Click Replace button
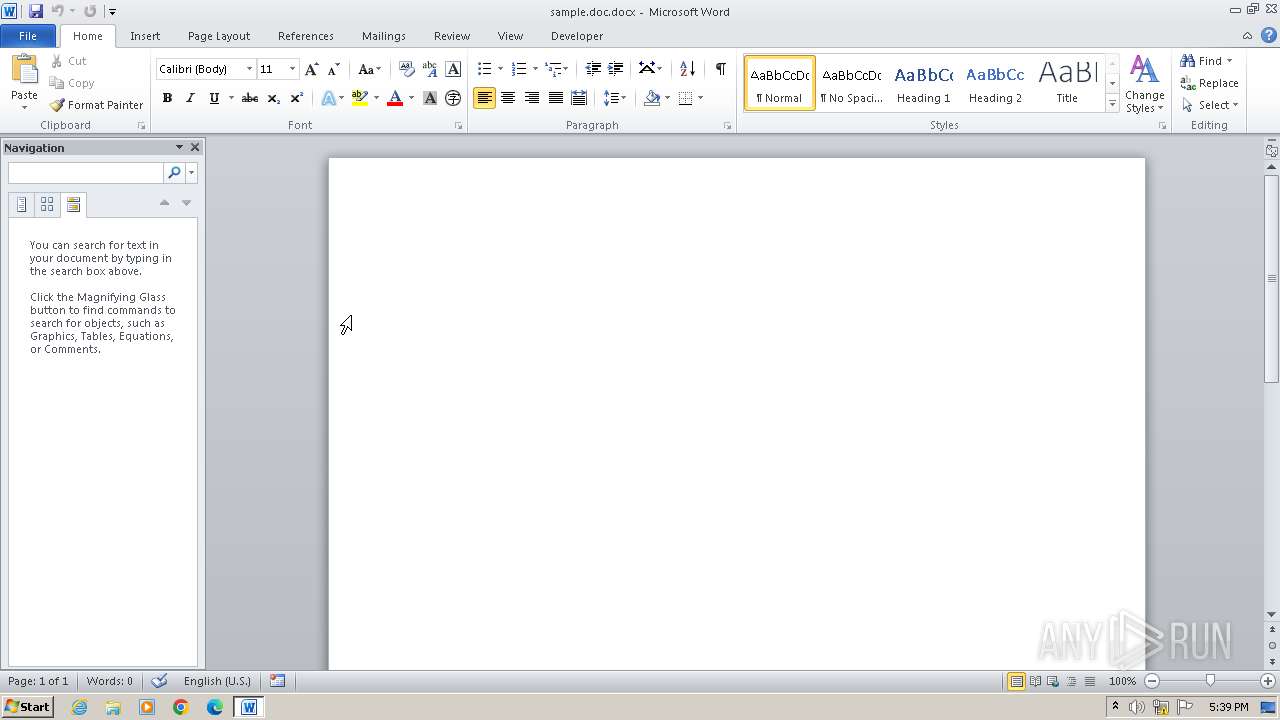Screen dimensions: 1280x720 point(1210,83)
